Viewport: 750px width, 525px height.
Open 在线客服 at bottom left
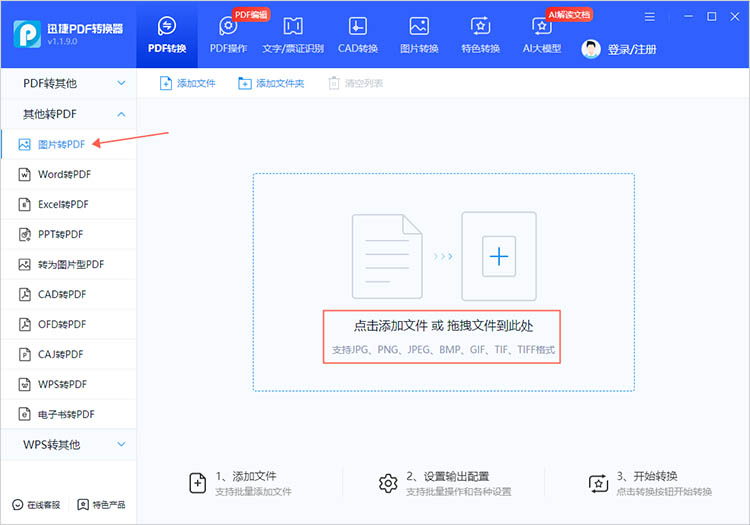tap(36, 504)
